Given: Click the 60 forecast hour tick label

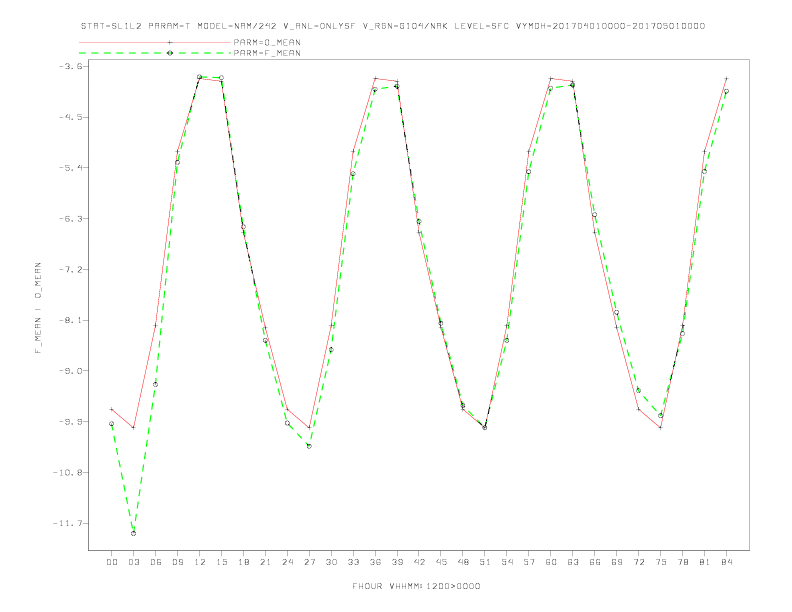Looking at the screenshot, I should 551,562.
